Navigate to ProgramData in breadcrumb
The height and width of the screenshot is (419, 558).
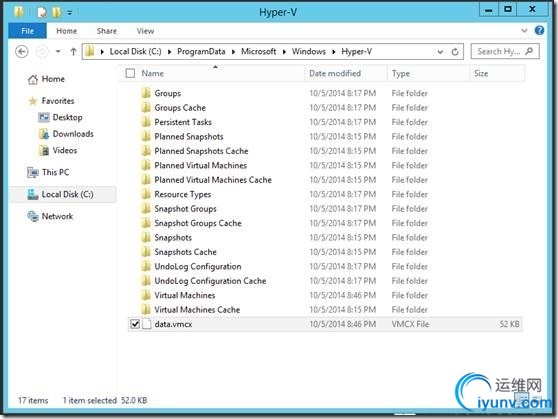201,52
